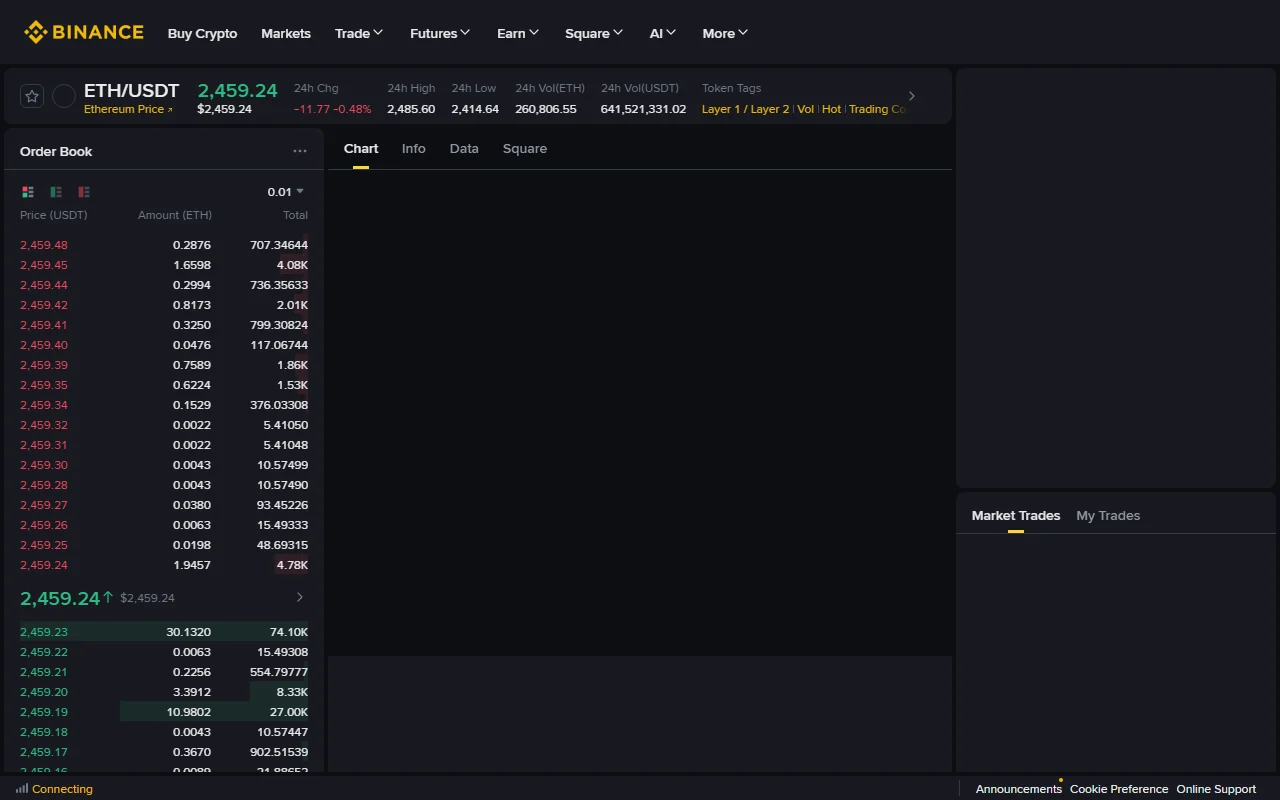Viewport: 1280px width, 800px height.
Task: Click the Vol token tag
Action: [x=806, y=109]
